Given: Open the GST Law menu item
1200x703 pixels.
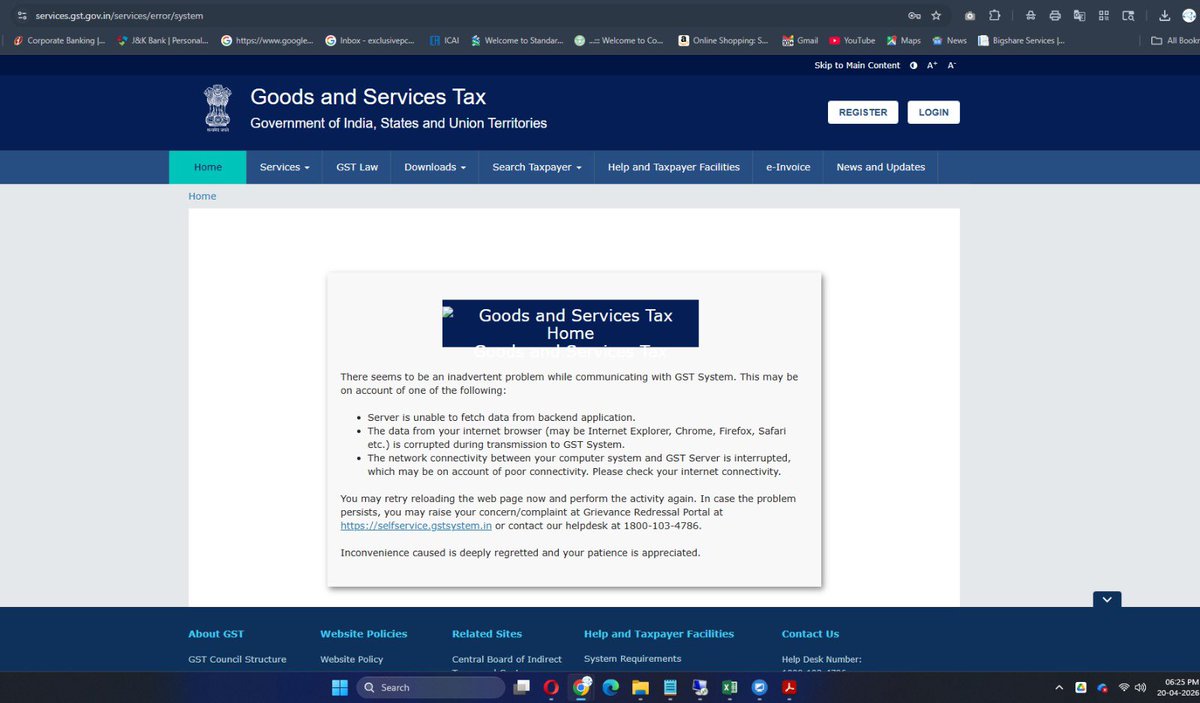Looking at the screenshot, I should click(357, 167).
